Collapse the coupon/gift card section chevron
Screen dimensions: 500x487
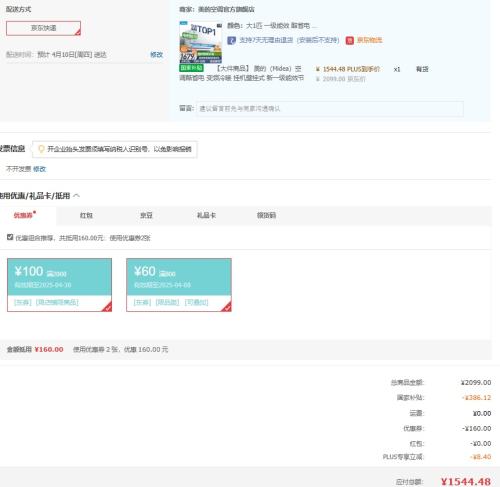pos(76,196)
